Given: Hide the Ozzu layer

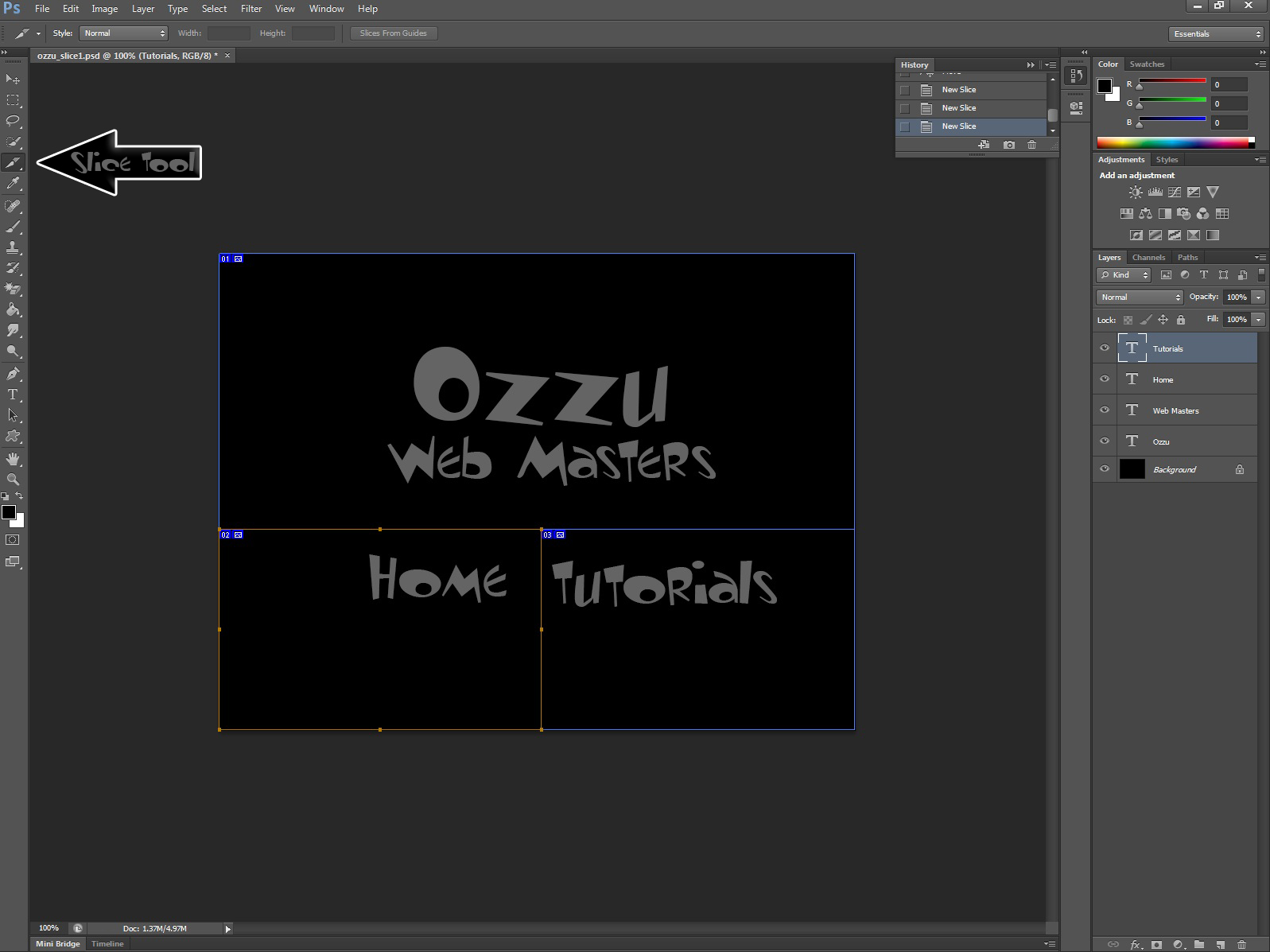Looking at the screenshot, I should [1104, 441].
